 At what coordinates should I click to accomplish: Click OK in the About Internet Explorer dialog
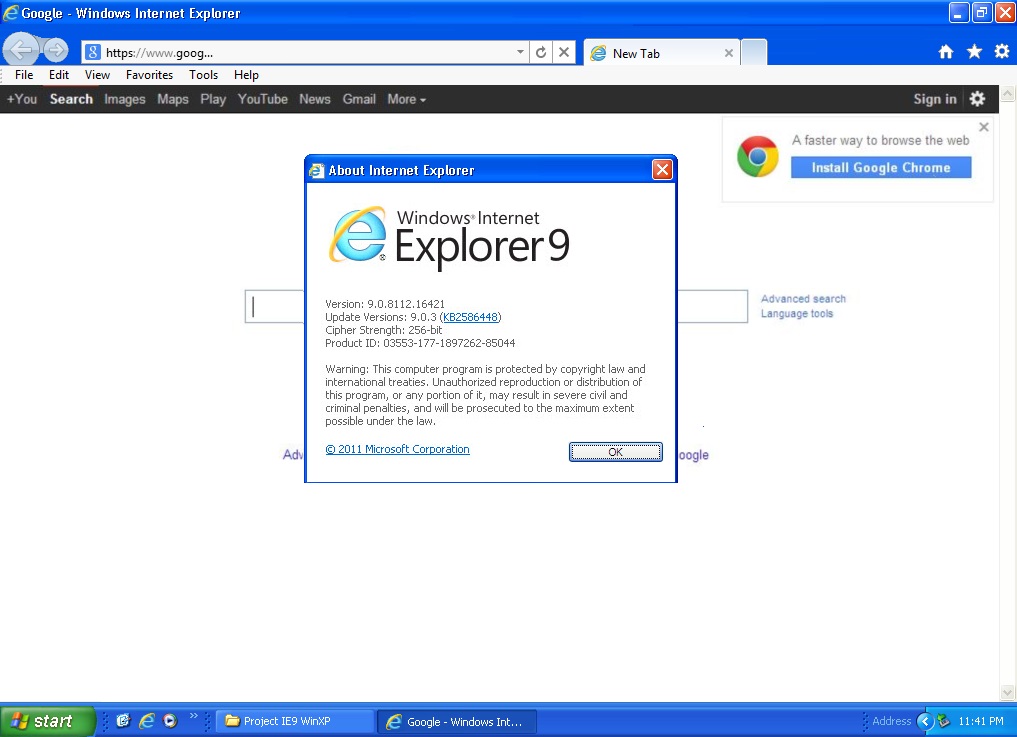click(x=616, y=452)
